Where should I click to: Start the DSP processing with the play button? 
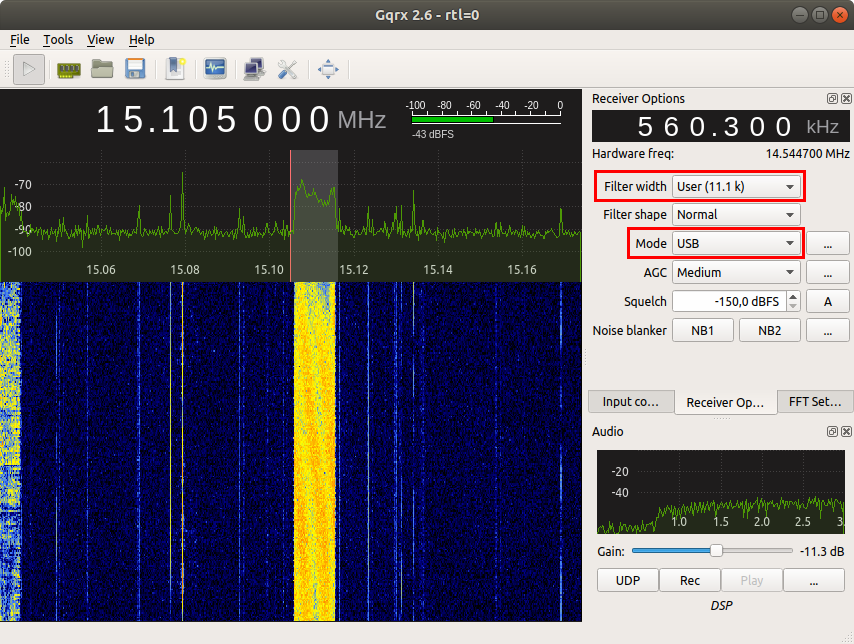coord(28,69)
